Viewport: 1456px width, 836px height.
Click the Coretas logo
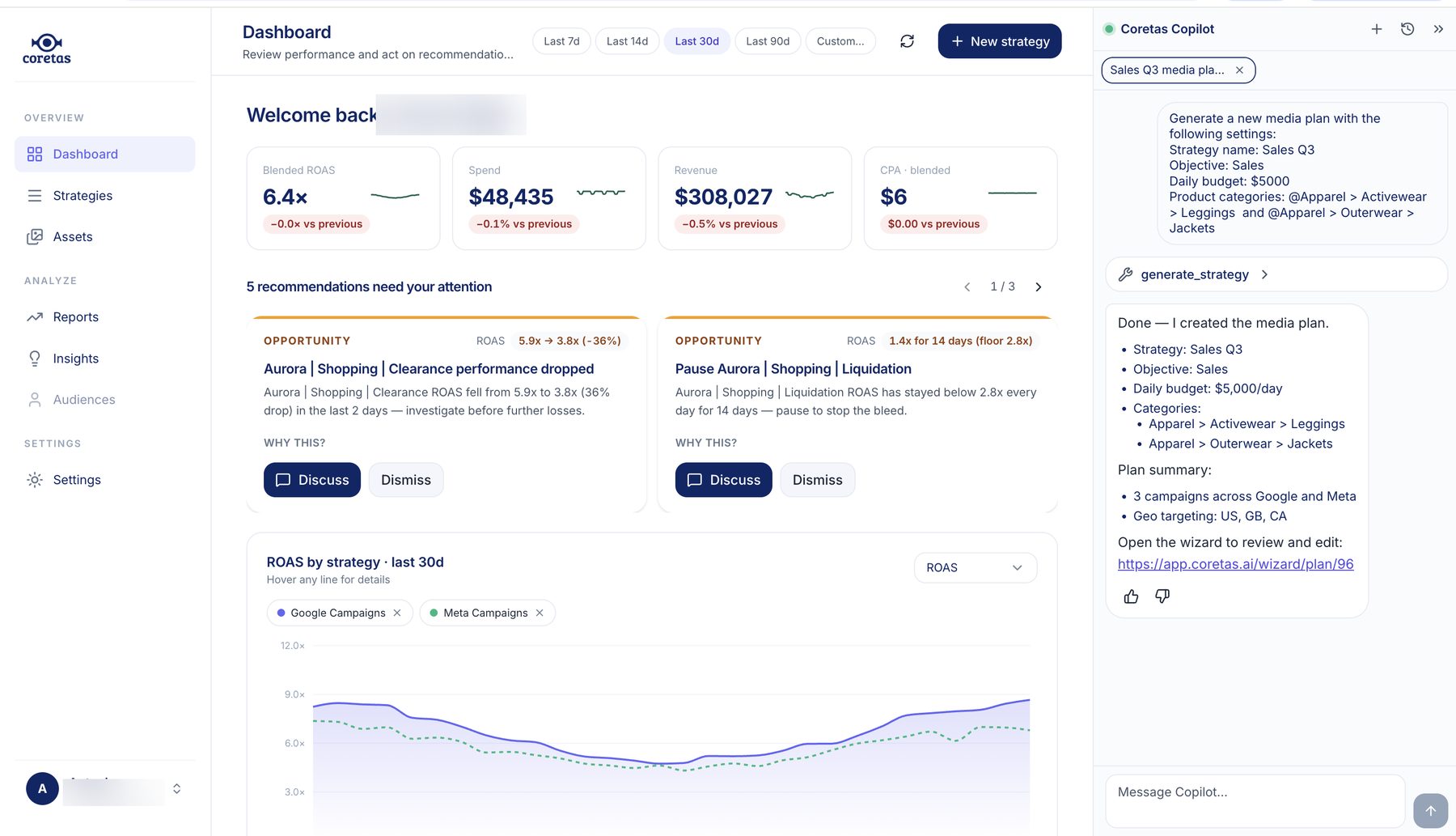[46, 49]
